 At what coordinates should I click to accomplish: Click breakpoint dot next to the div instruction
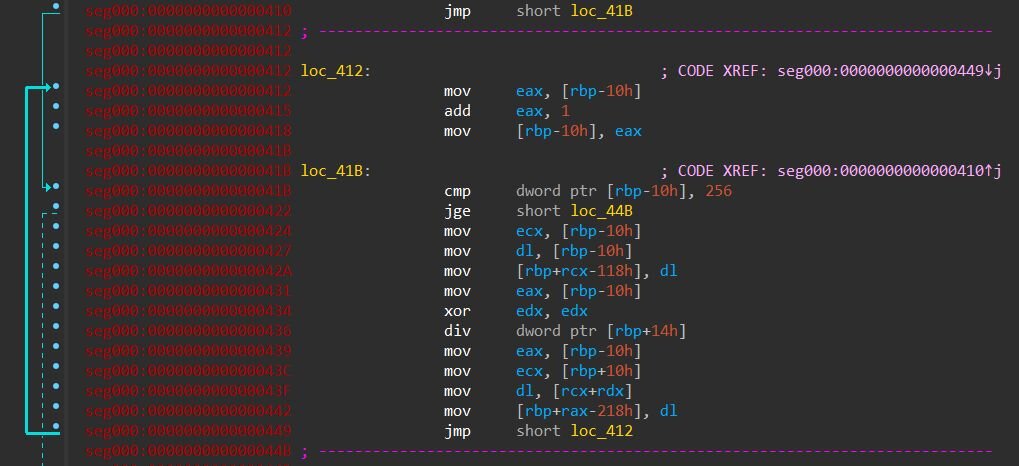coord(56,331)
